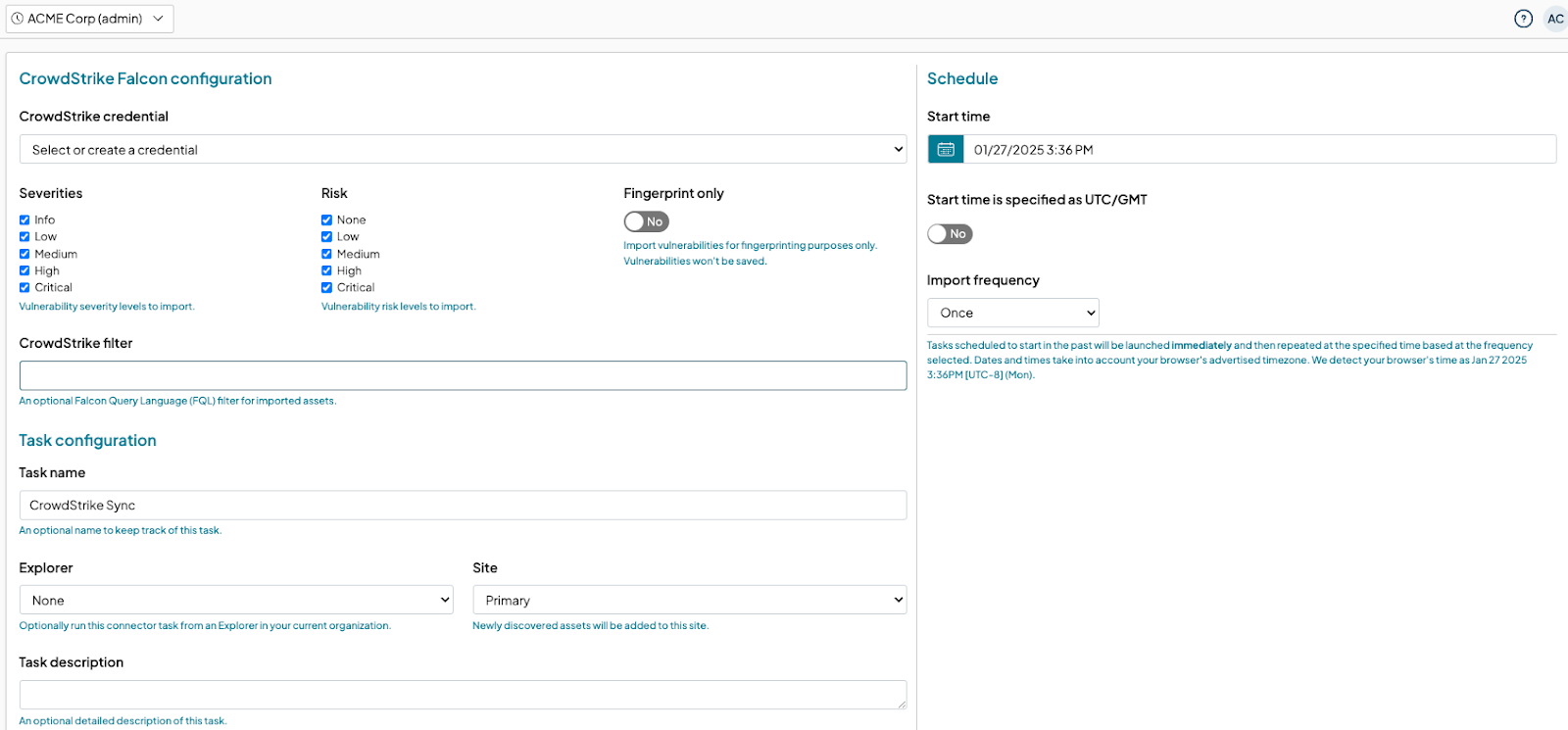Click the Task description text area
The width and height of the screenshot is (1568, 730).
[463, 695]
